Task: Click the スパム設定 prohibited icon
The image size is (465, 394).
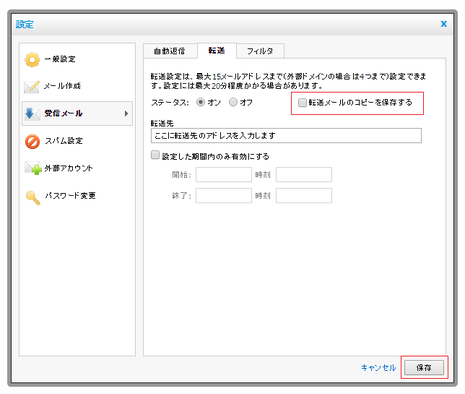Action: pyautogui.click(x=32, y=141)
